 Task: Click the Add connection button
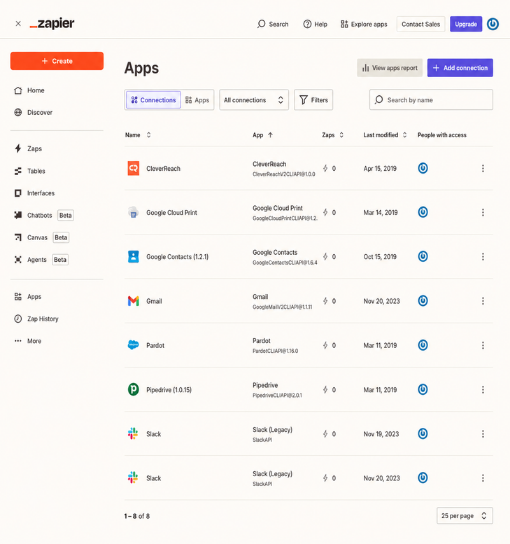tap(460, 68)
